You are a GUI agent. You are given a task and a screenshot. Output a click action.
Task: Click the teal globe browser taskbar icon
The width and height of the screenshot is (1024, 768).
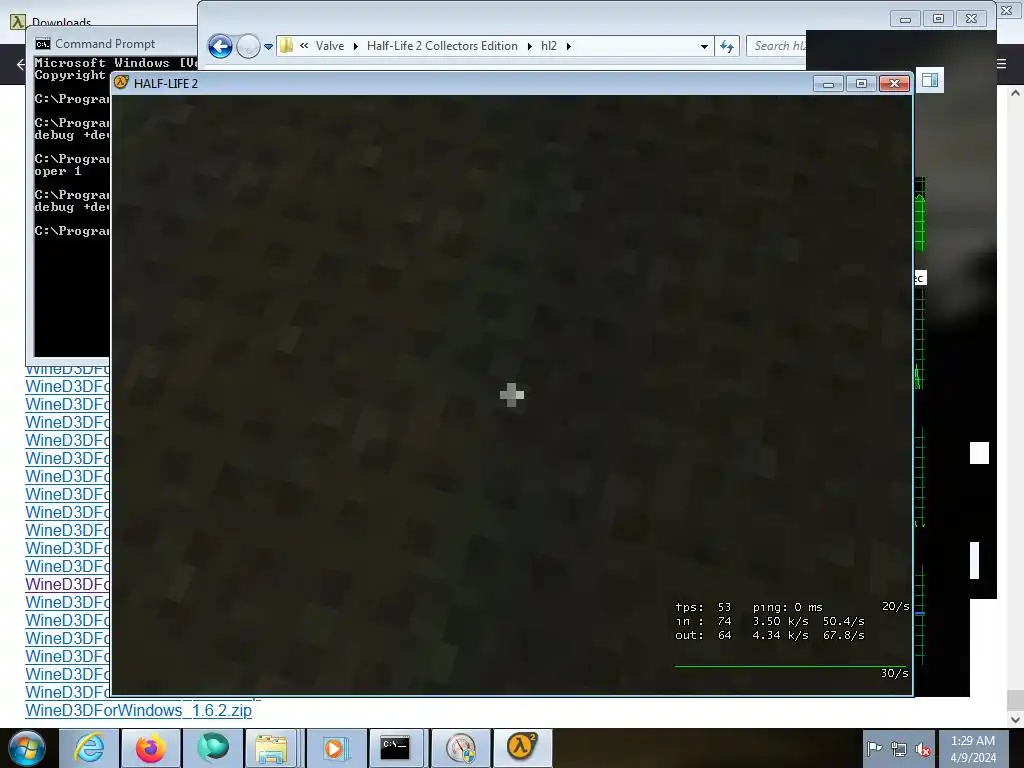coord(212,748)
